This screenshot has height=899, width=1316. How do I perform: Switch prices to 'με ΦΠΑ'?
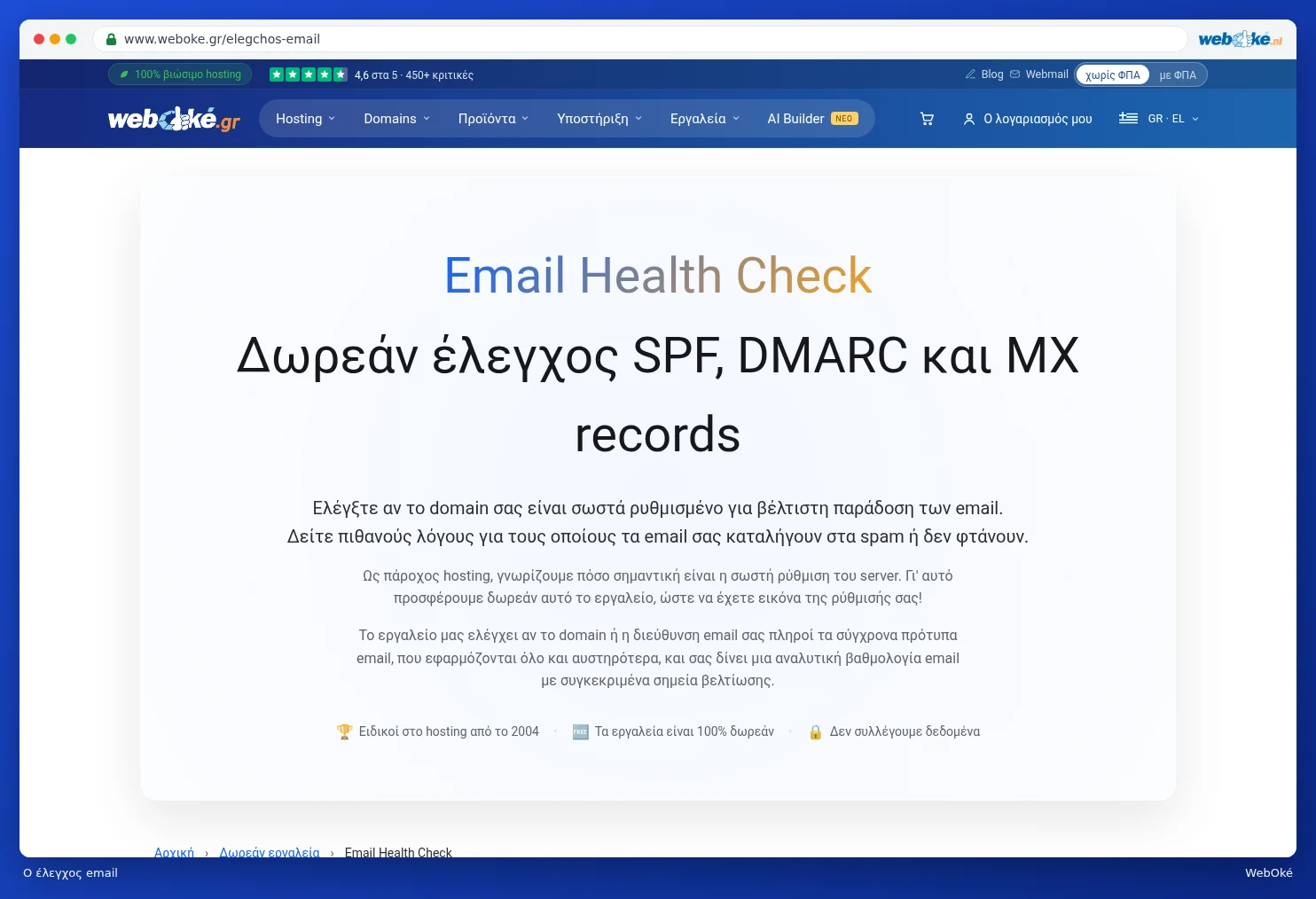[1178, 74]
